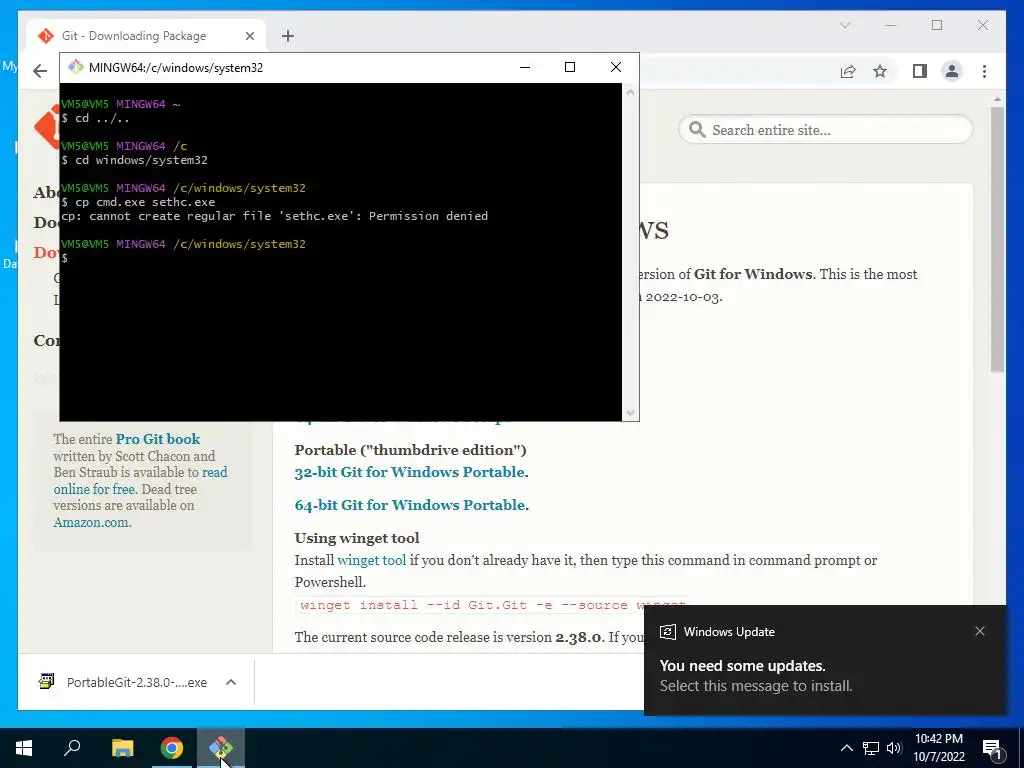Open File Explorer from taskbar
Screen dimensions: 1024x768
click(122, 748)
